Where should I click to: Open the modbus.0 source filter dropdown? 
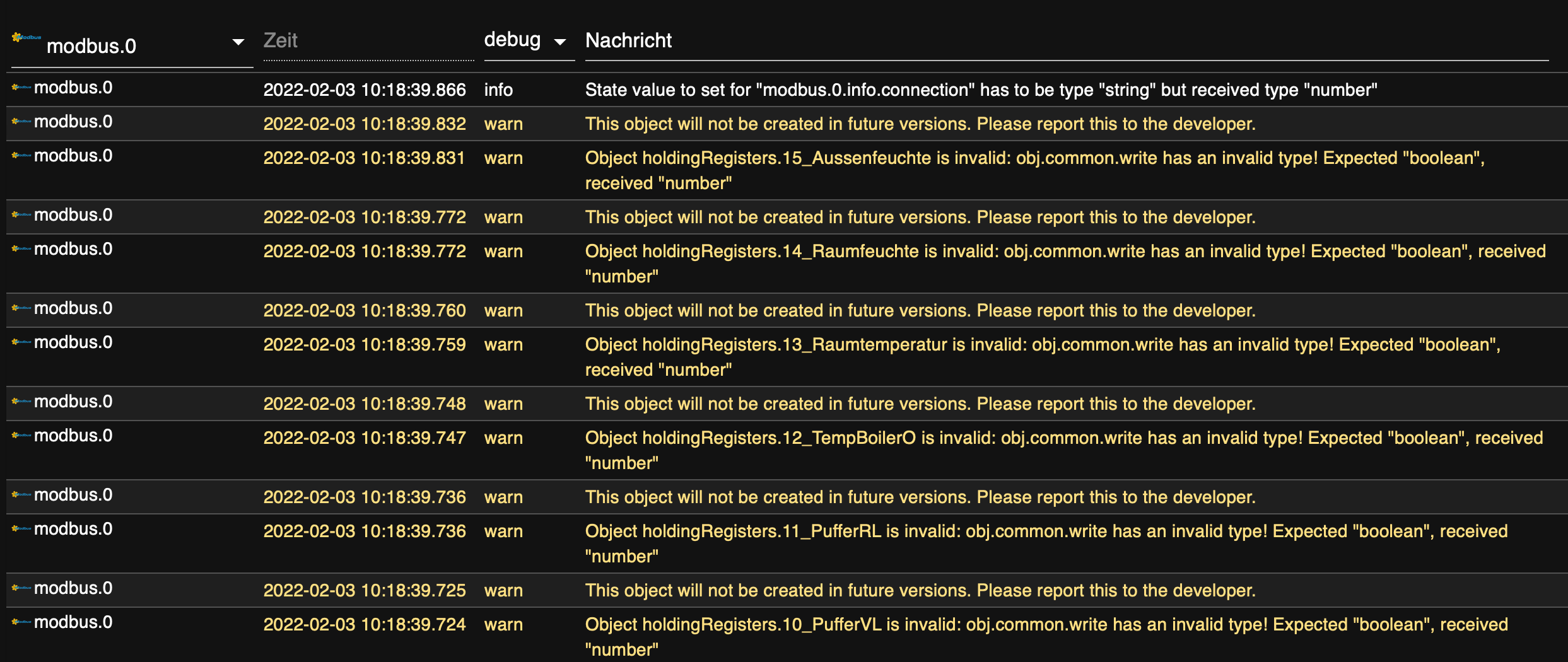pos(238,42)
